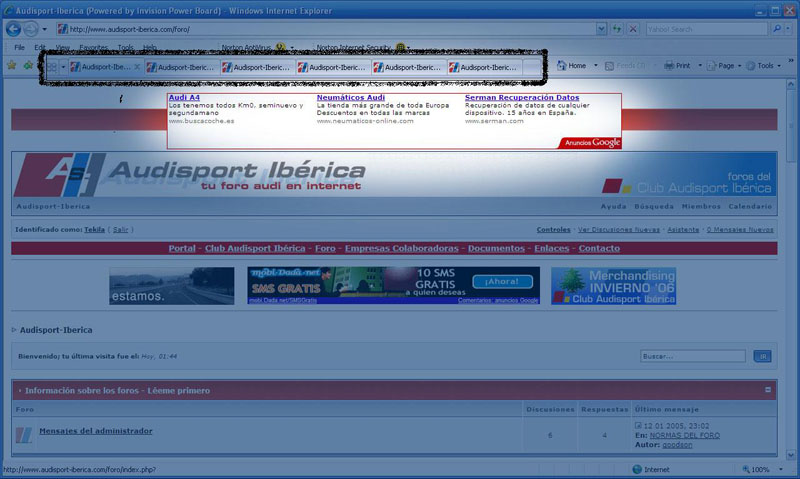Click the Stop loading X icon
Image resolution: width=800 pixels, height=479 pixels.
point(633,29)
